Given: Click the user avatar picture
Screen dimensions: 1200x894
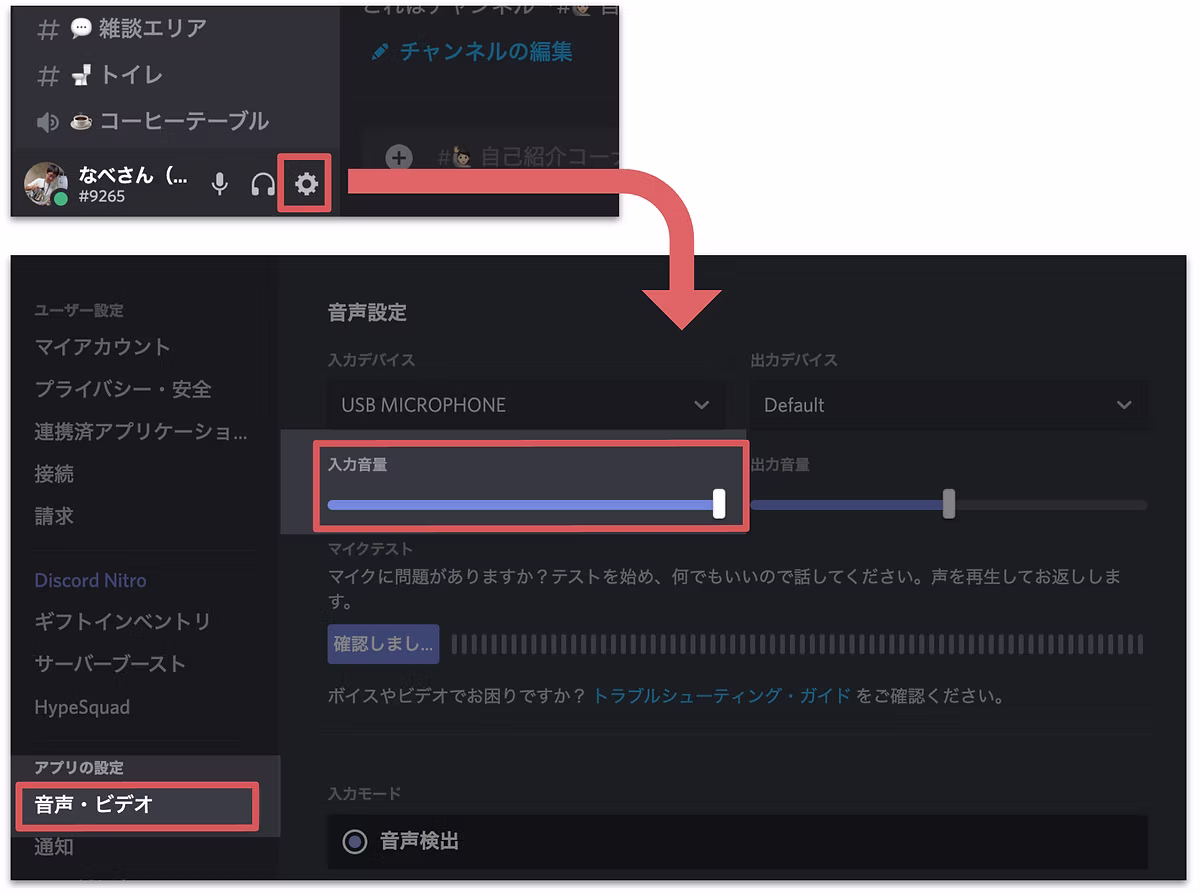Looking at the screenshot, I should point(46,183).
